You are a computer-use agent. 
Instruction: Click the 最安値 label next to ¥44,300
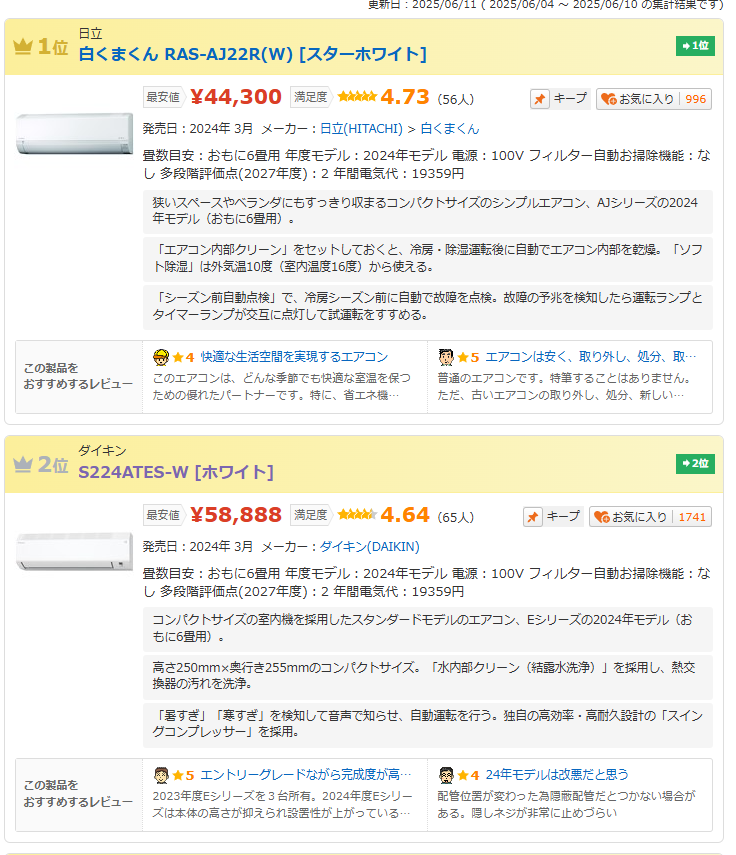(x=163, y=97)
